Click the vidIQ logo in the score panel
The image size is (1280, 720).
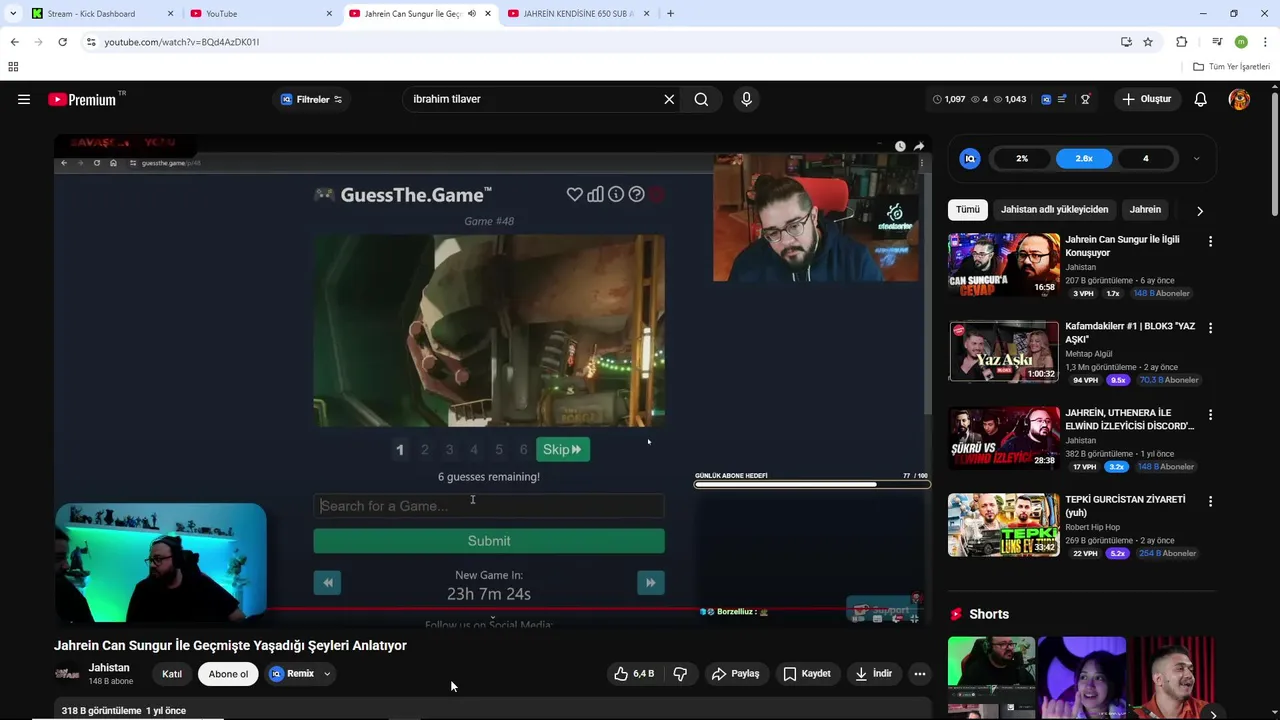(970, 158)
